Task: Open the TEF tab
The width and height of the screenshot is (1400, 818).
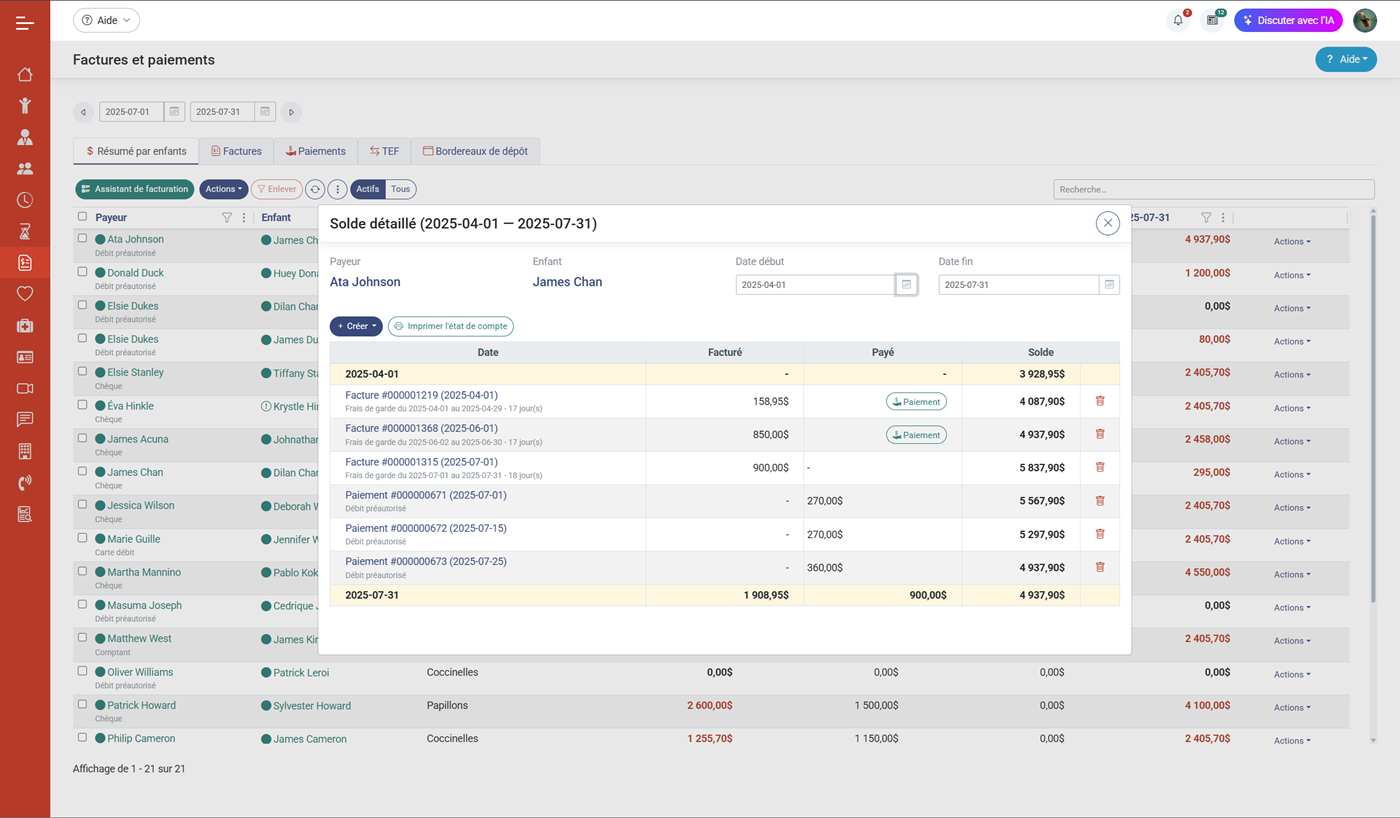Action: [x=384, y=151]
